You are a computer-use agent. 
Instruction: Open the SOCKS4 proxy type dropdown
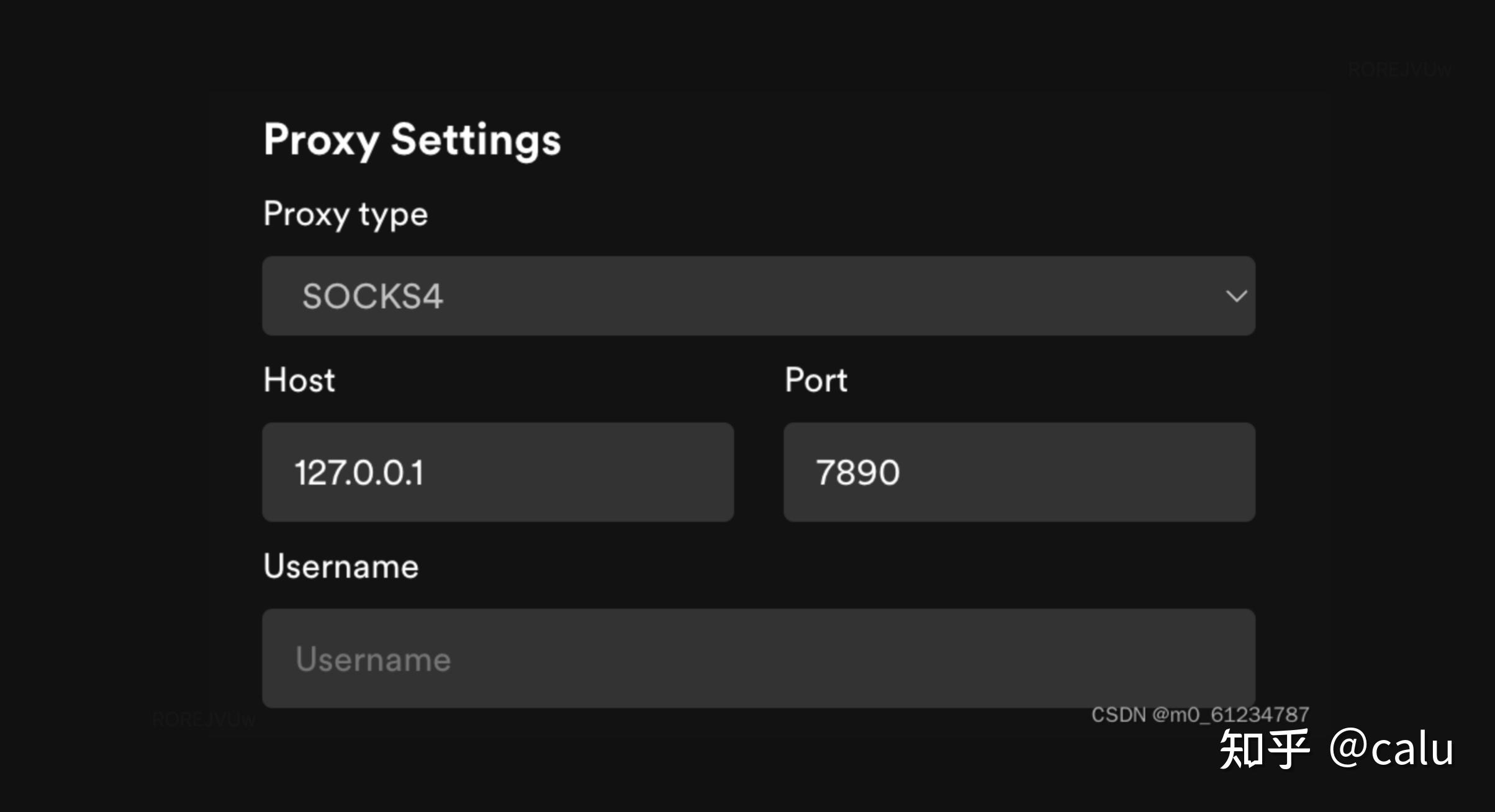click(758, 296)
